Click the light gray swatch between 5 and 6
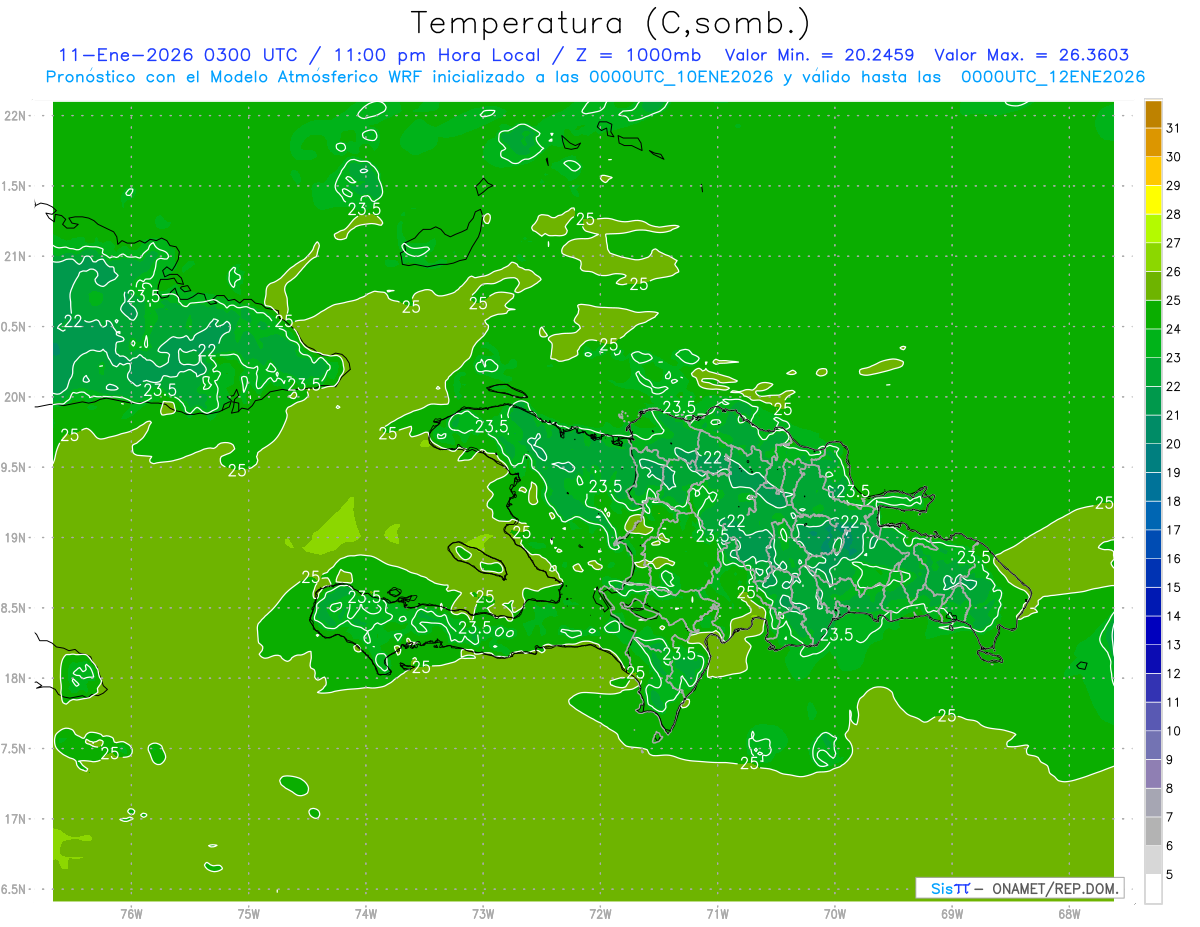Image resolution: width=1200 pixels, height=927 pixels. tap(1153, 859)
